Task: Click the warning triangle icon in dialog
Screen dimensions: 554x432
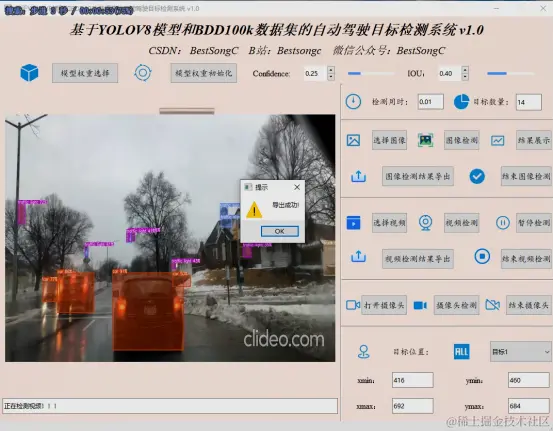Action: pyautogui.click(x=254, y=210)
